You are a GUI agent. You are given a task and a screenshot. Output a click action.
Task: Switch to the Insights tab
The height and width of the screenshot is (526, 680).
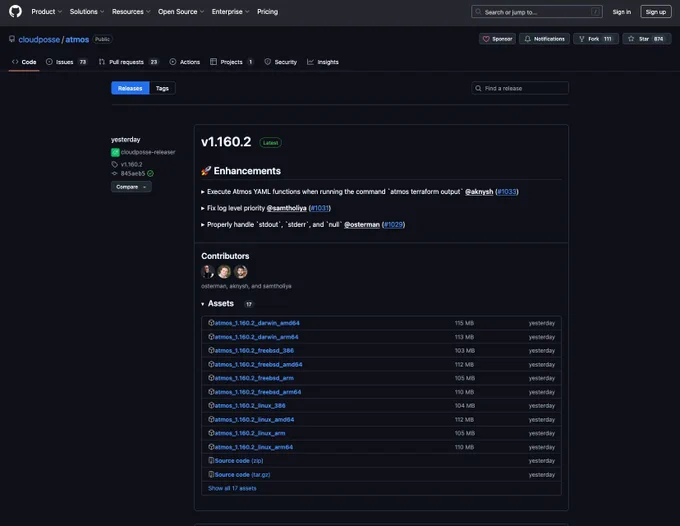tap(323, 62)
